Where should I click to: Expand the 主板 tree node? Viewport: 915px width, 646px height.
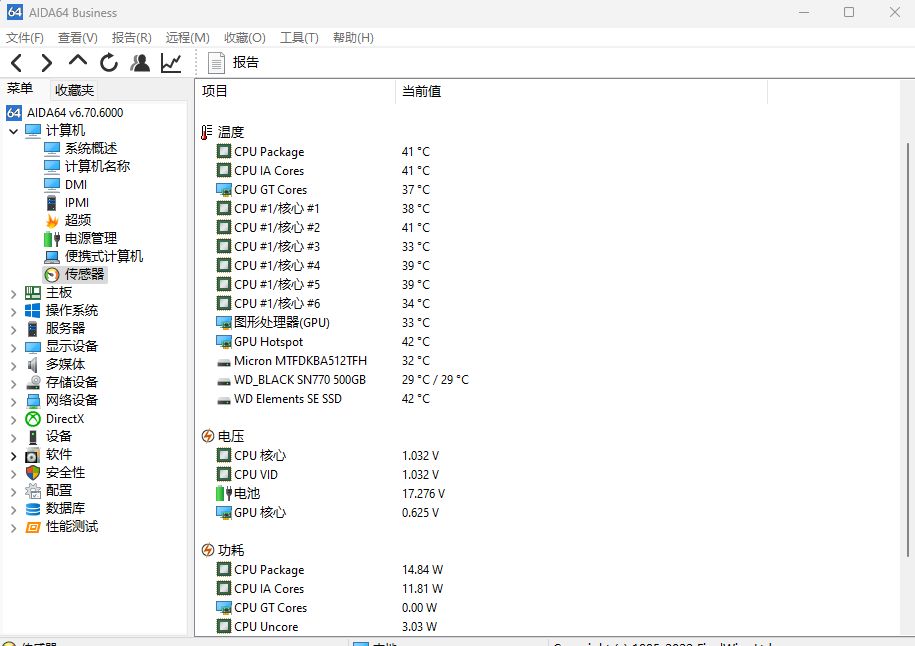coord(13,294)
